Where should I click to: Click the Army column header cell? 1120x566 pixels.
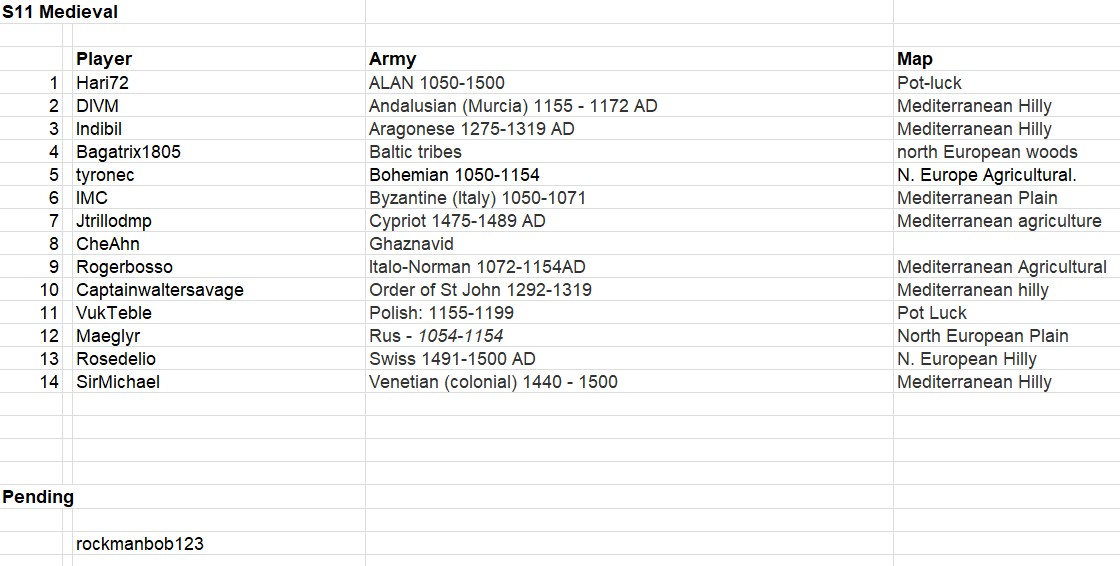[x=629, y=59]
